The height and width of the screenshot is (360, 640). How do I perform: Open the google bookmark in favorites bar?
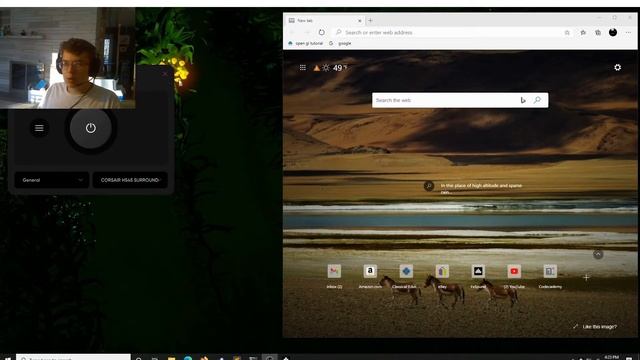click(340, 43)
